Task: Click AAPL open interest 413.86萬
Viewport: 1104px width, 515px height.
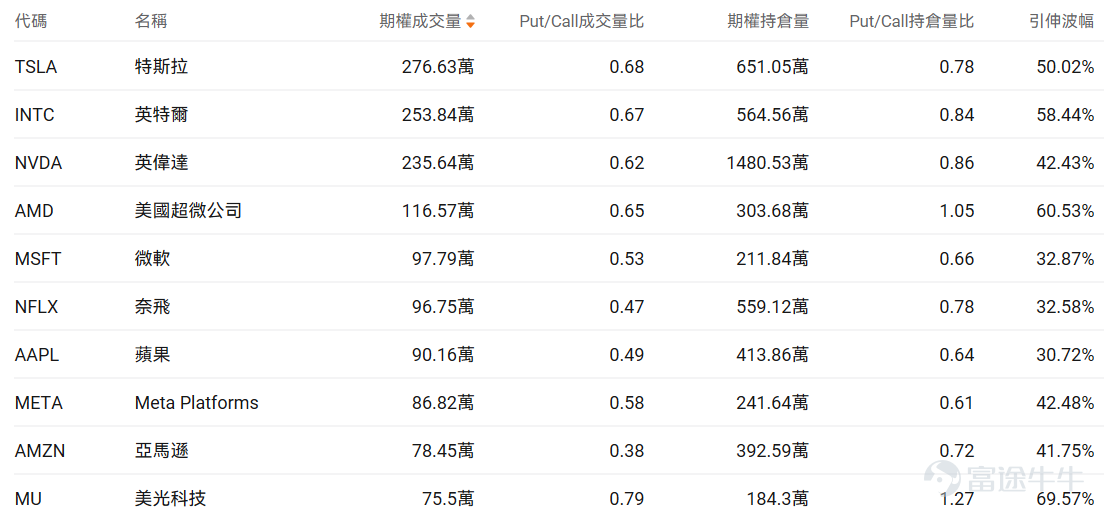Action: point(773,354)
